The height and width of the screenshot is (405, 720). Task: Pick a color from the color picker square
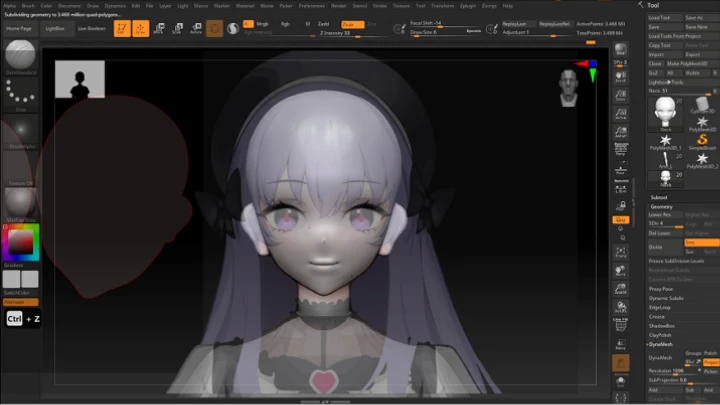click(x=21, y=241)
